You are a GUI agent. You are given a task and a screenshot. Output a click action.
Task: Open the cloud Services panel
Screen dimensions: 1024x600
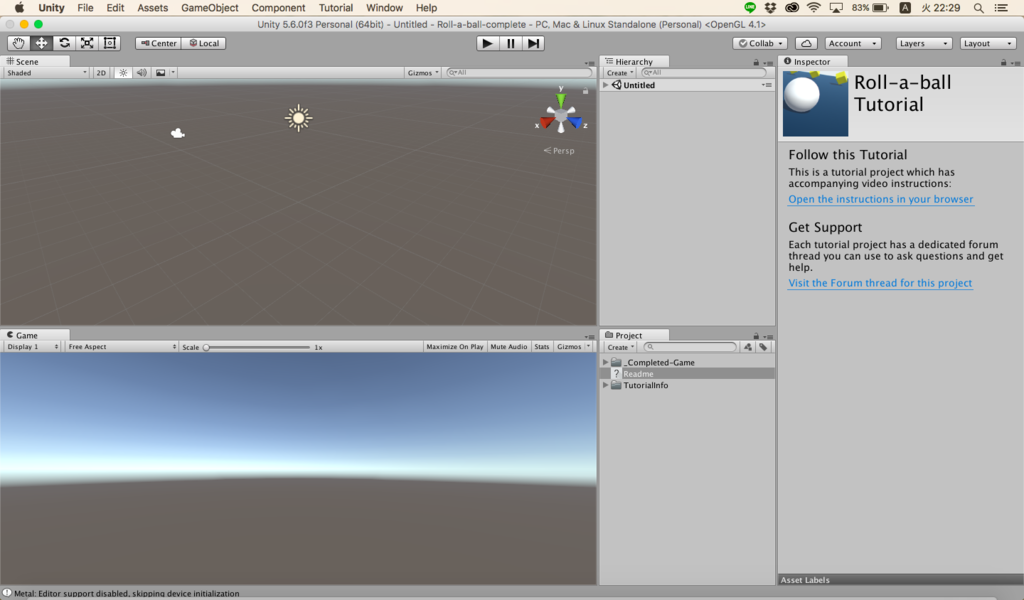[807, 43]
